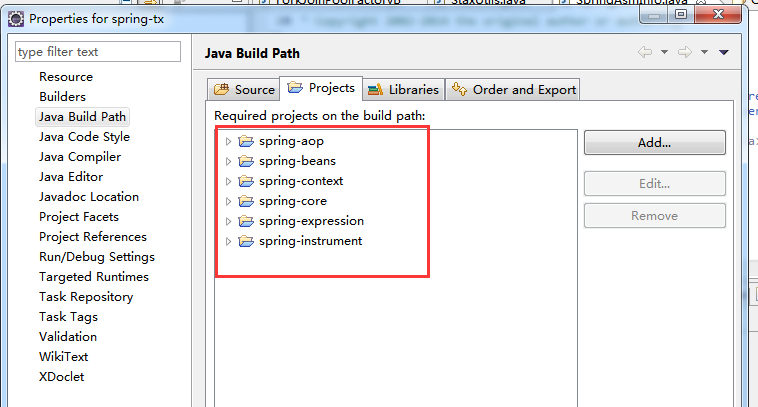The image size is (758, 407).
Task: Click the spring-aop folder icon
Action: point(246,141)
